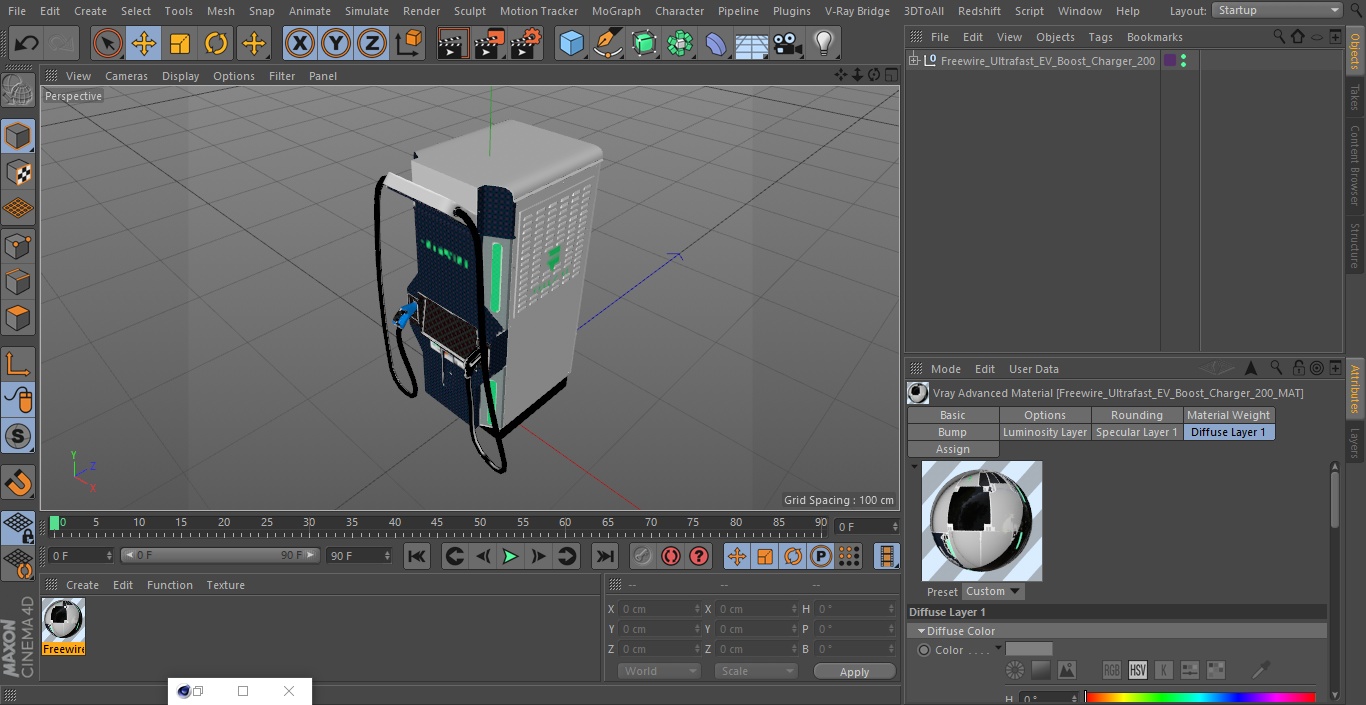Render the active view clapperboard icon
The height and width of the screenshot is (705, 1366).
click(x=453, y=44)
